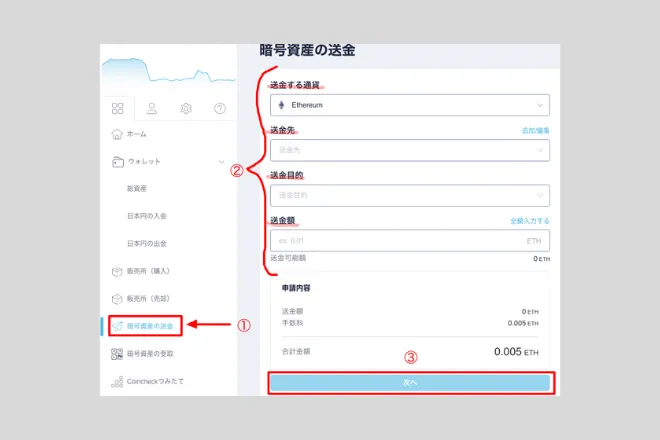This screenshot has height=440, width=660.
Task: Click the wallet icon next to ウォレット
Action: 118,162
